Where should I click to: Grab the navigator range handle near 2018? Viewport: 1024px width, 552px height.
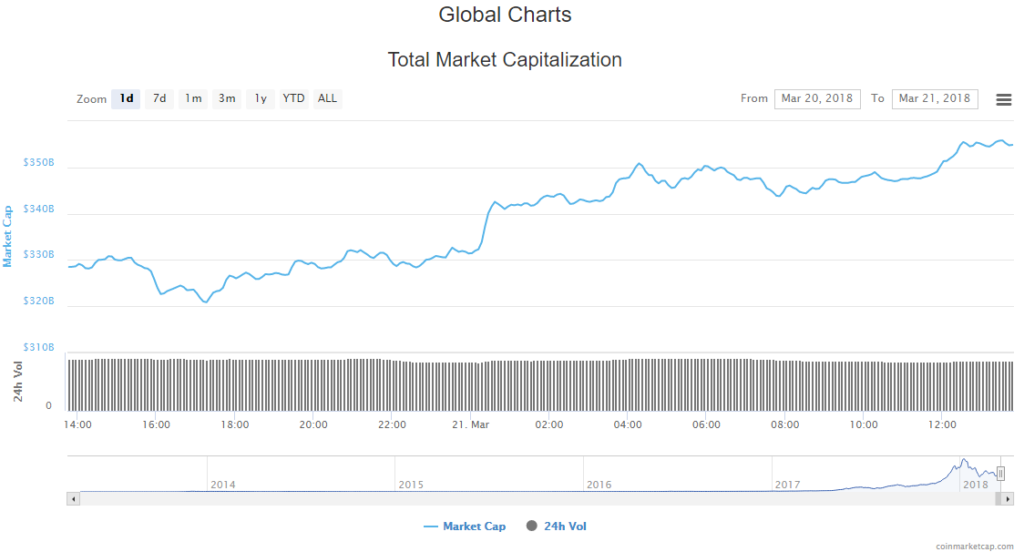(1000, 473)
